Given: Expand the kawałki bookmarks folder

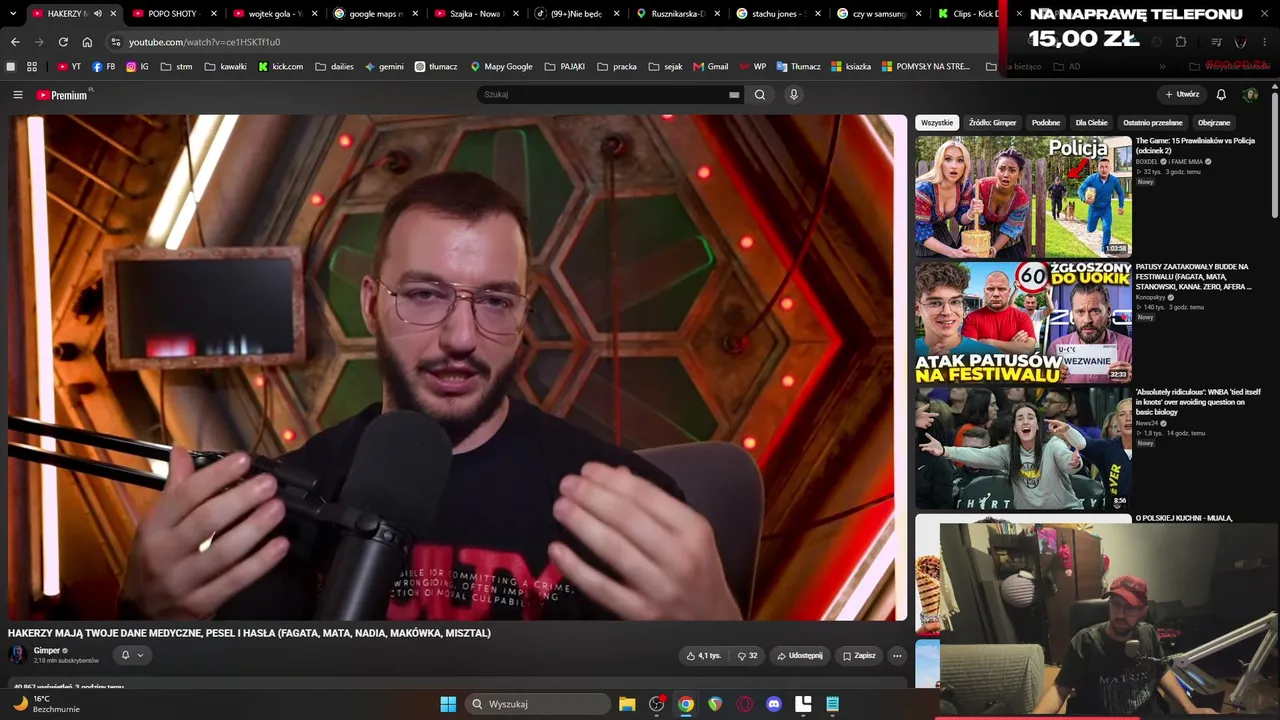Looking at the screenshot, I should coord(225,67).
